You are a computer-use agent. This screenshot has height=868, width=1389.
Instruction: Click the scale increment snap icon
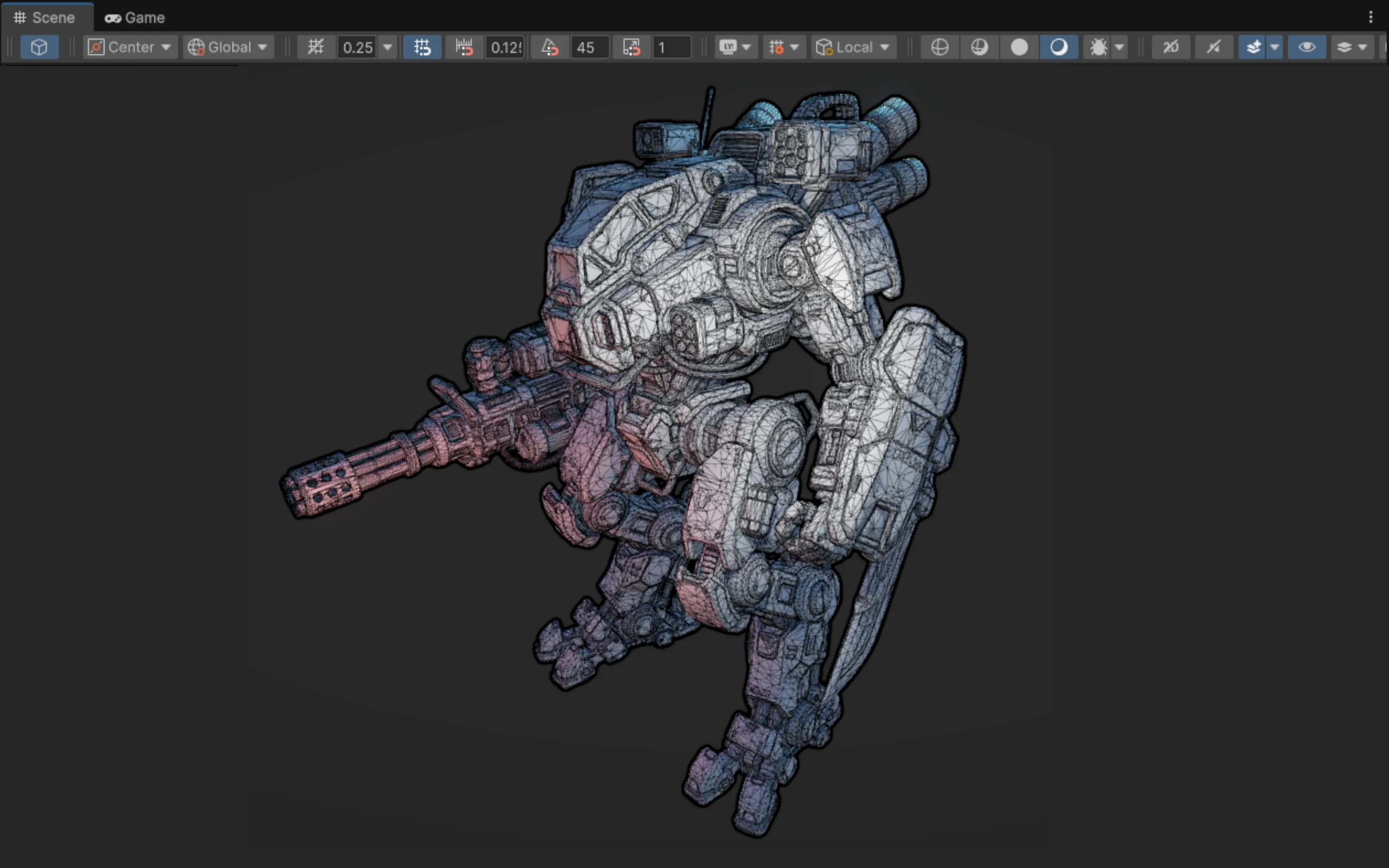632,47
